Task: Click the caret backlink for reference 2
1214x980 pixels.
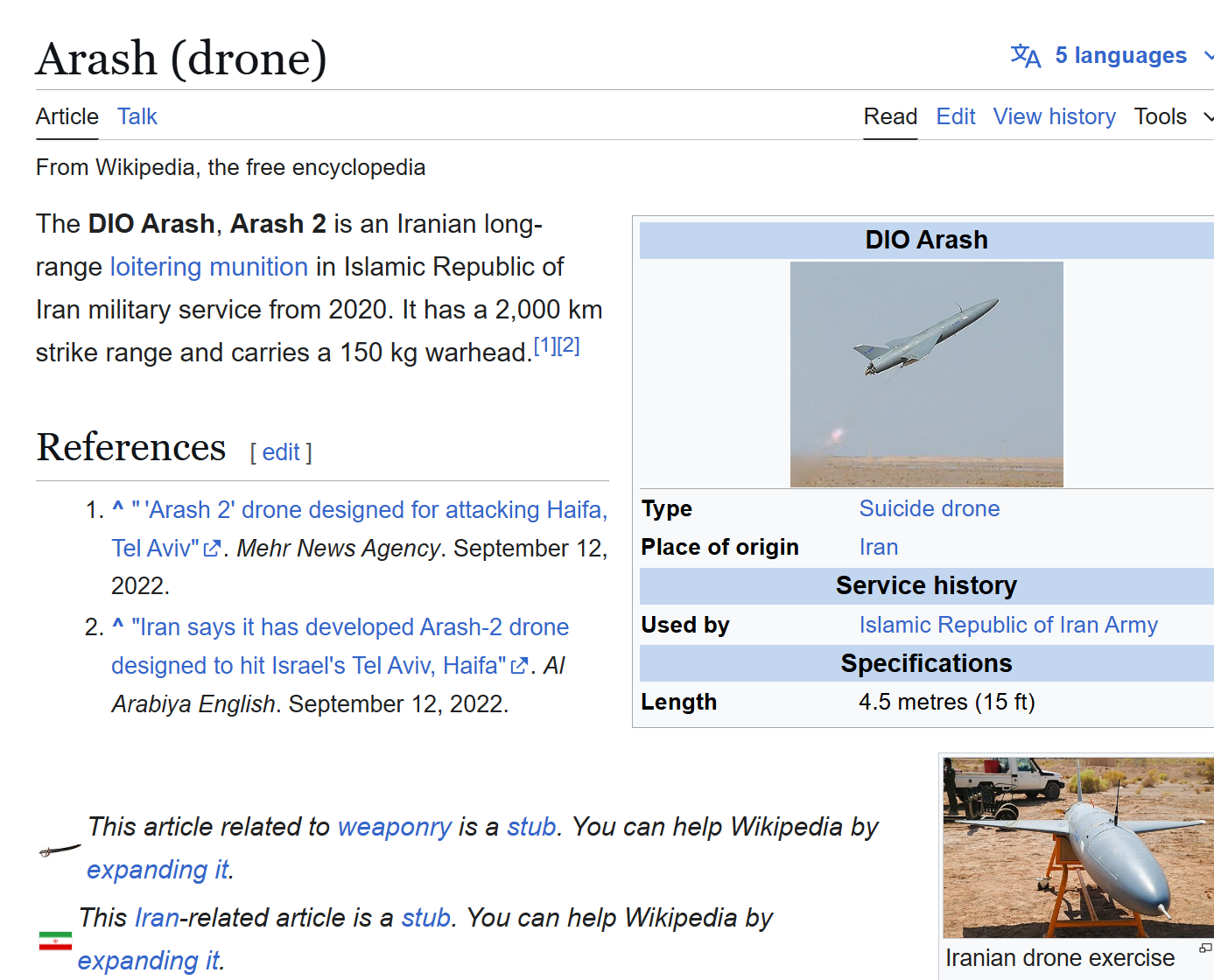Action: point(118,626)
